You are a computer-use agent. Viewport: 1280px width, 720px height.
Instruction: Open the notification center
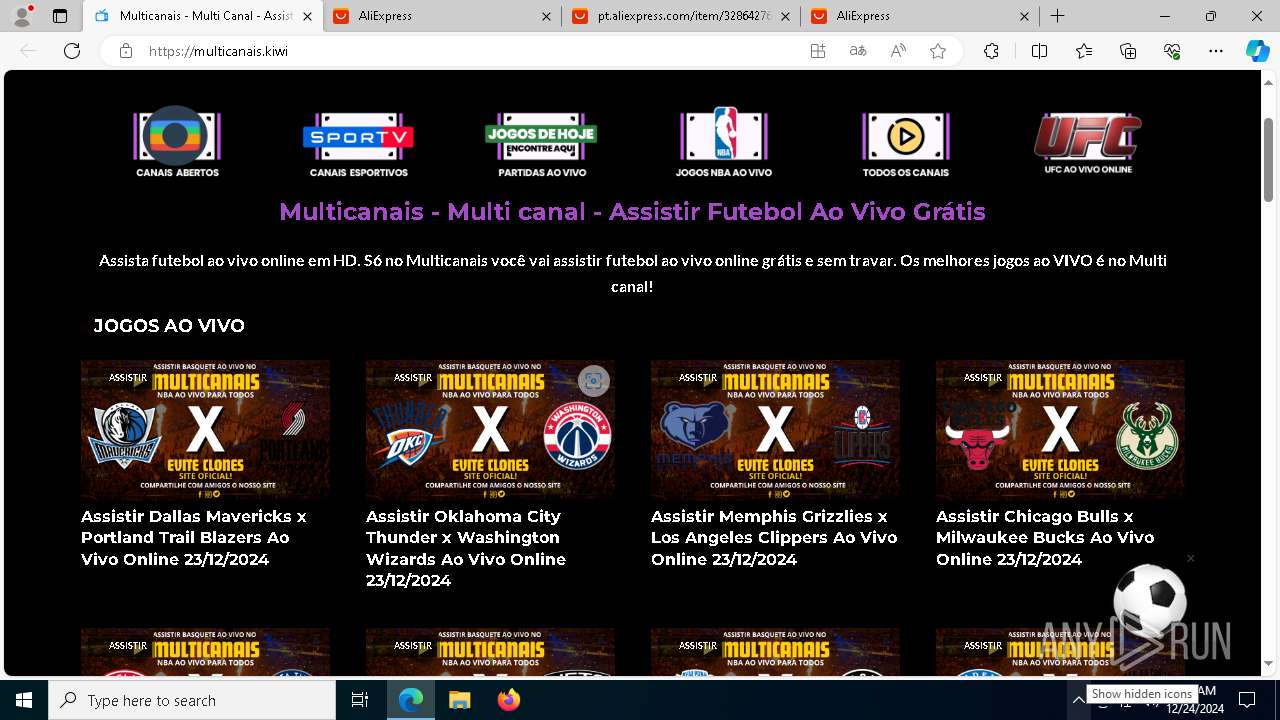(x=1247, y=700)
